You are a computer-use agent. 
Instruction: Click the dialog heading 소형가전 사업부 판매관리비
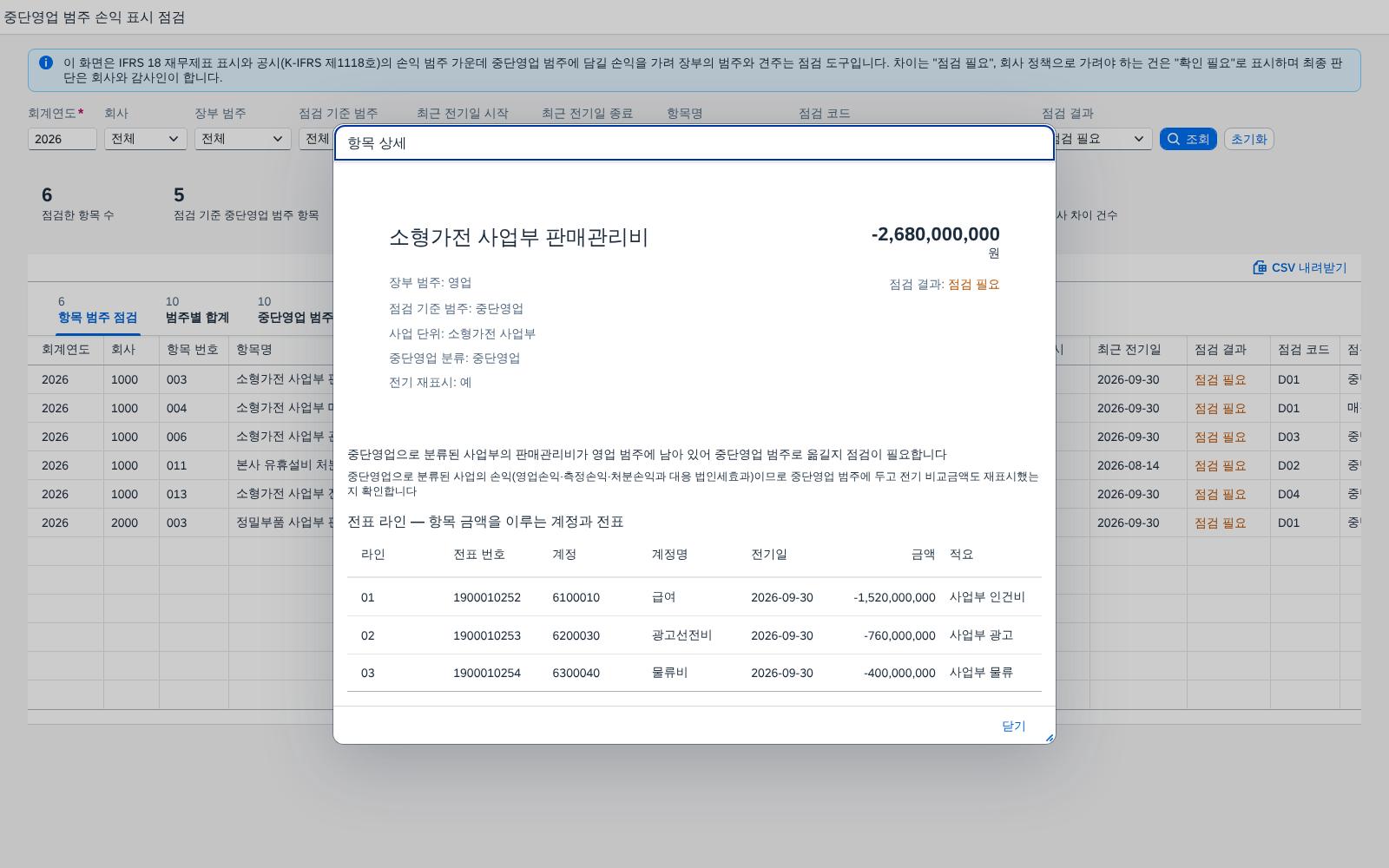click(x=518, y=237)
